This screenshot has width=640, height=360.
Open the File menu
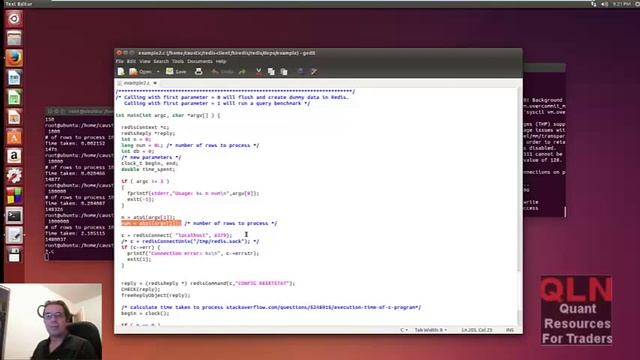tap(120, 61)
